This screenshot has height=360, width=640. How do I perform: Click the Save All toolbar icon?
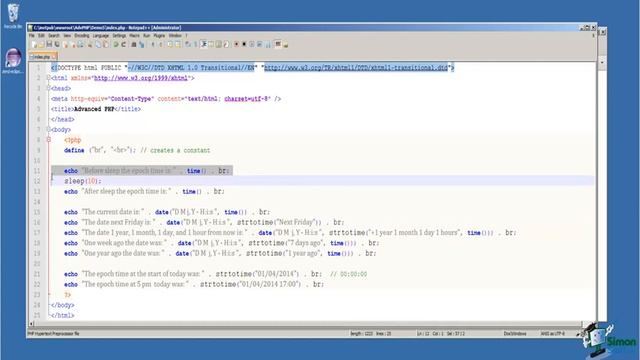click(x=57, y=44)
